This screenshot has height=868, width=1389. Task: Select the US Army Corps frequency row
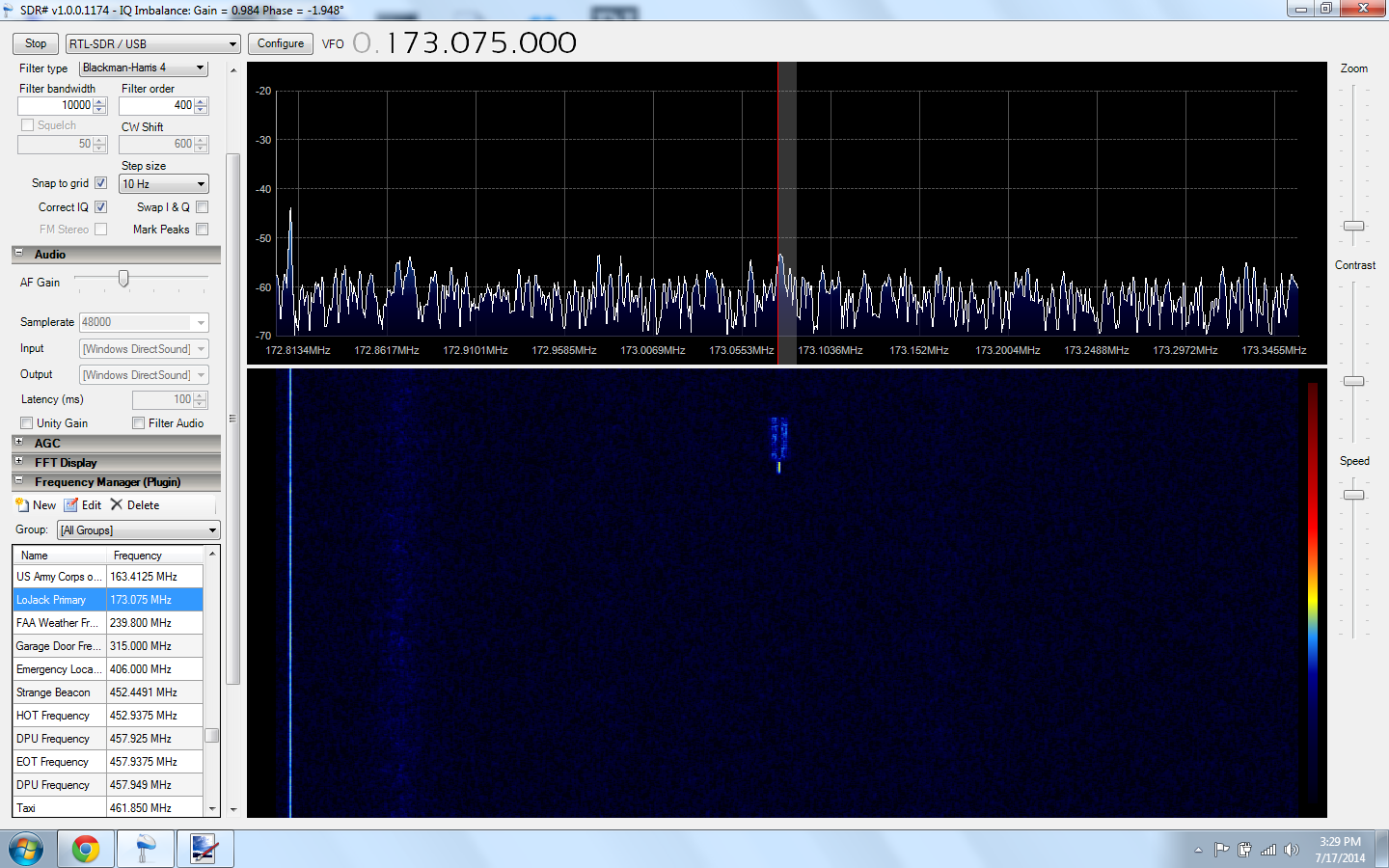coord(108,577)
